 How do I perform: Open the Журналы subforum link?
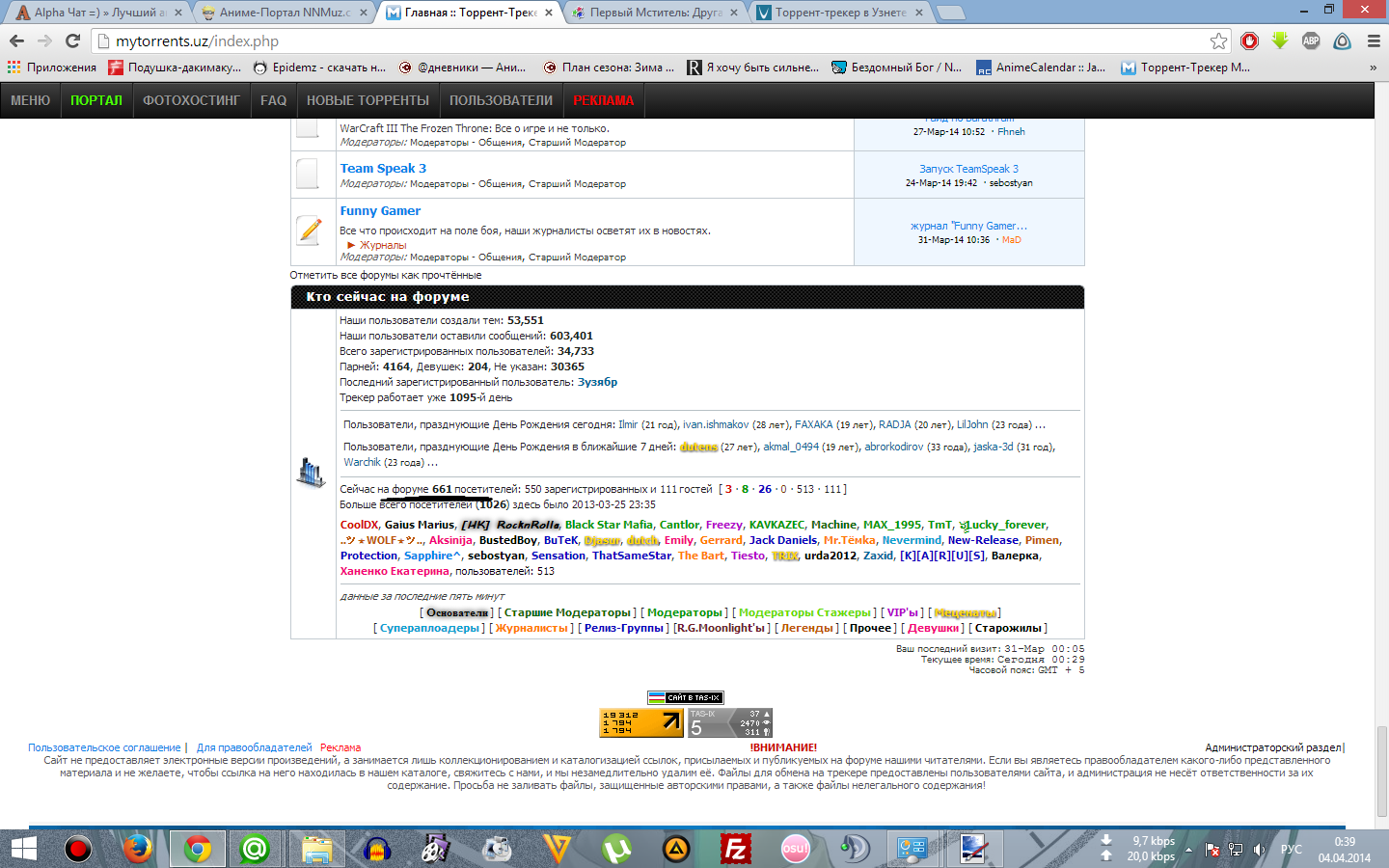pos(383,245)
